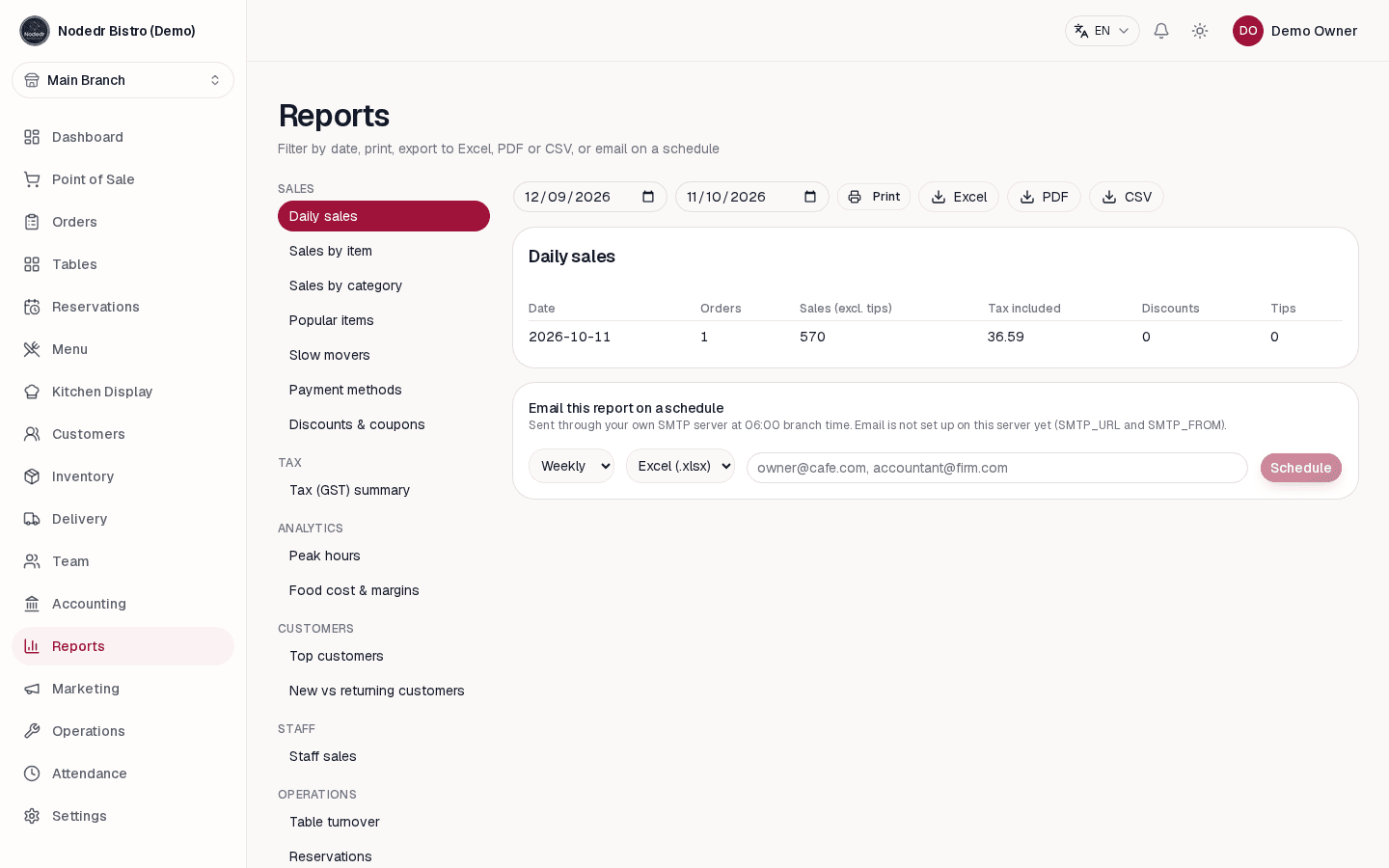
Task: Export report as CSV
Action: click(x=1127, y=197)
